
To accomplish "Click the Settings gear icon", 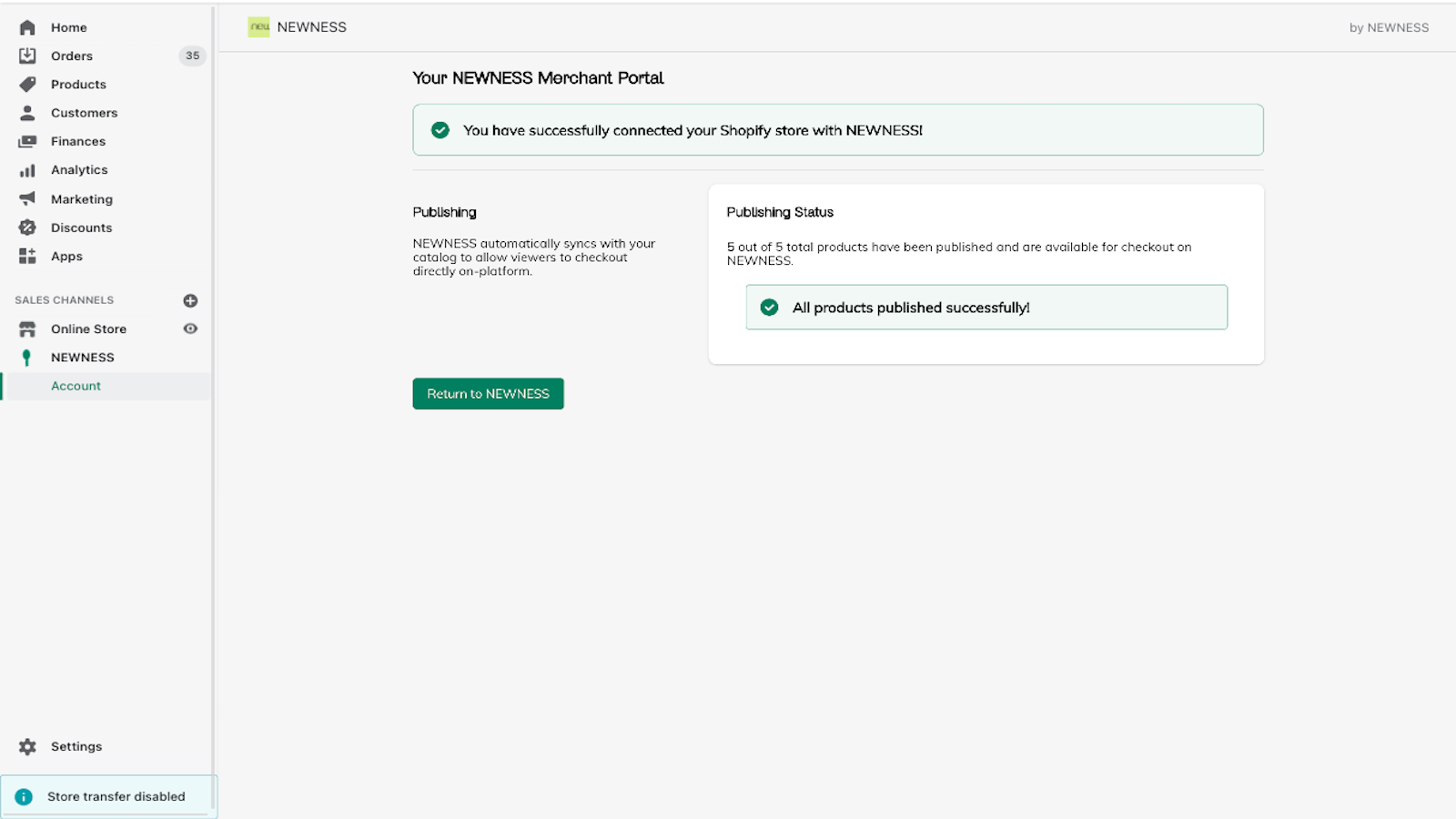I will [x=27, y=746].
